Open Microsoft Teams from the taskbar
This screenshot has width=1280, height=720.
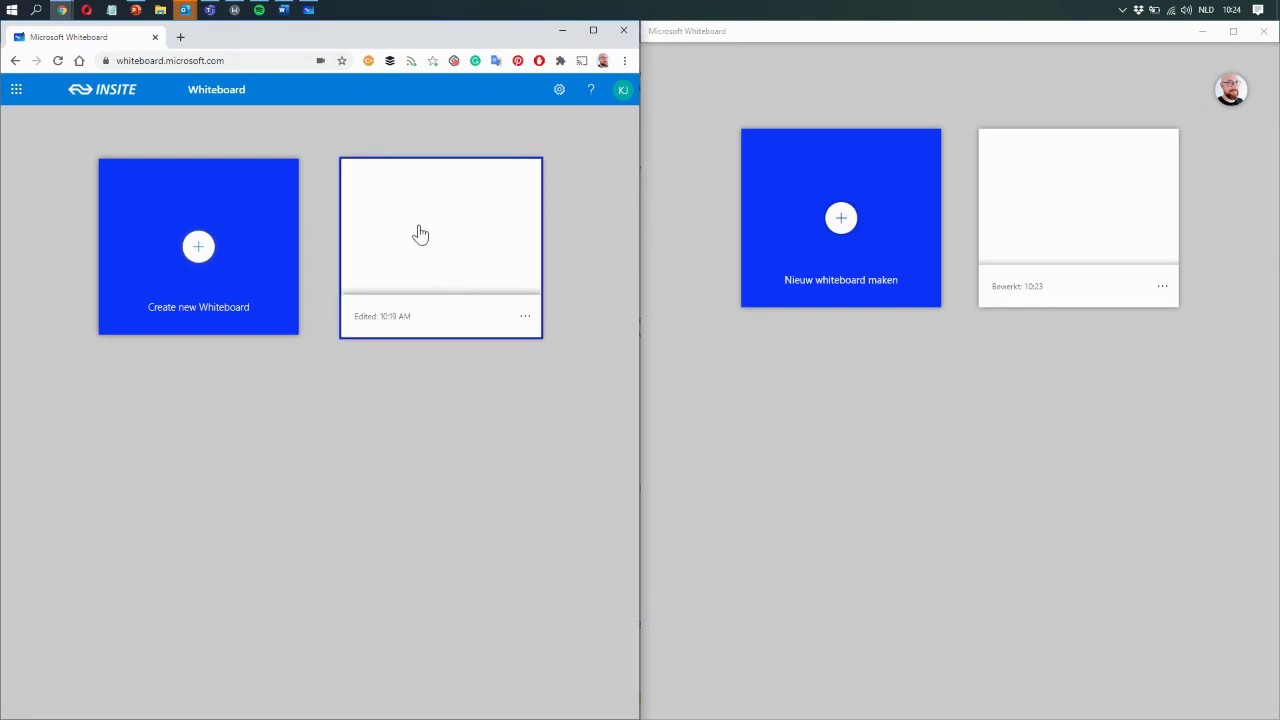[x=210, y=10]
